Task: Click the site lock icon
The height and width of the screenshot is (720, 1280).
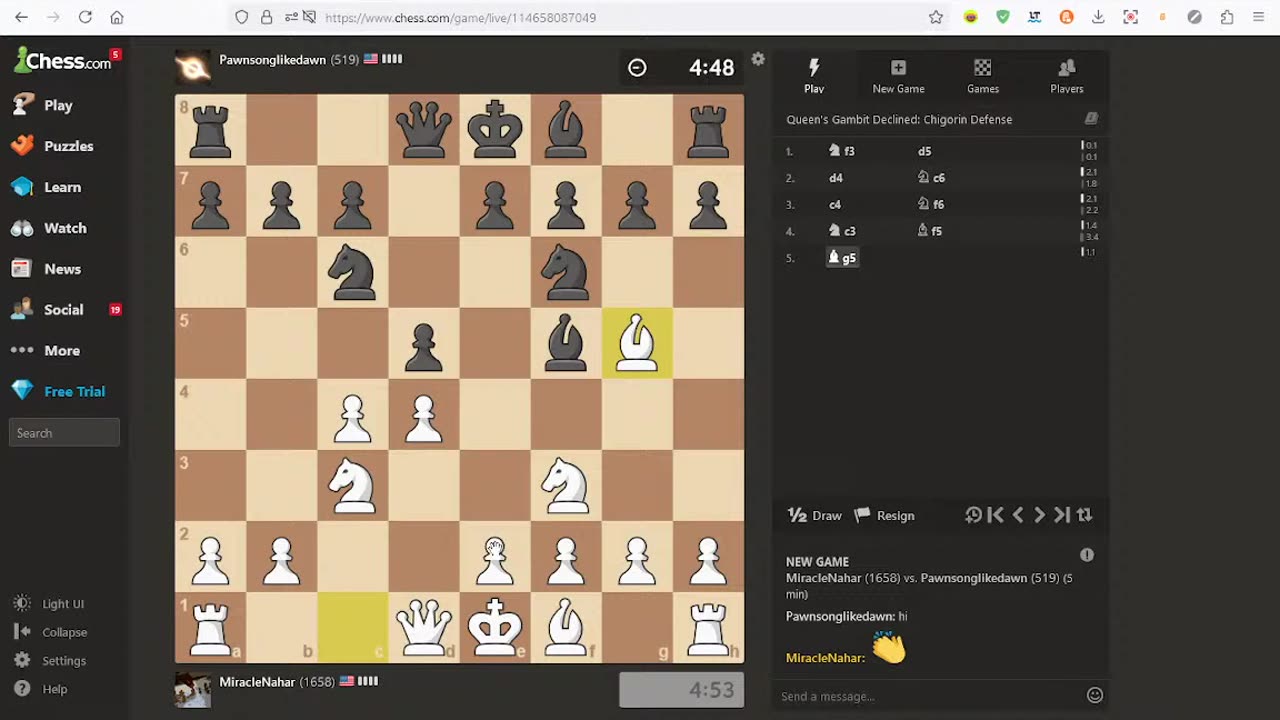Action: (266, 17)
